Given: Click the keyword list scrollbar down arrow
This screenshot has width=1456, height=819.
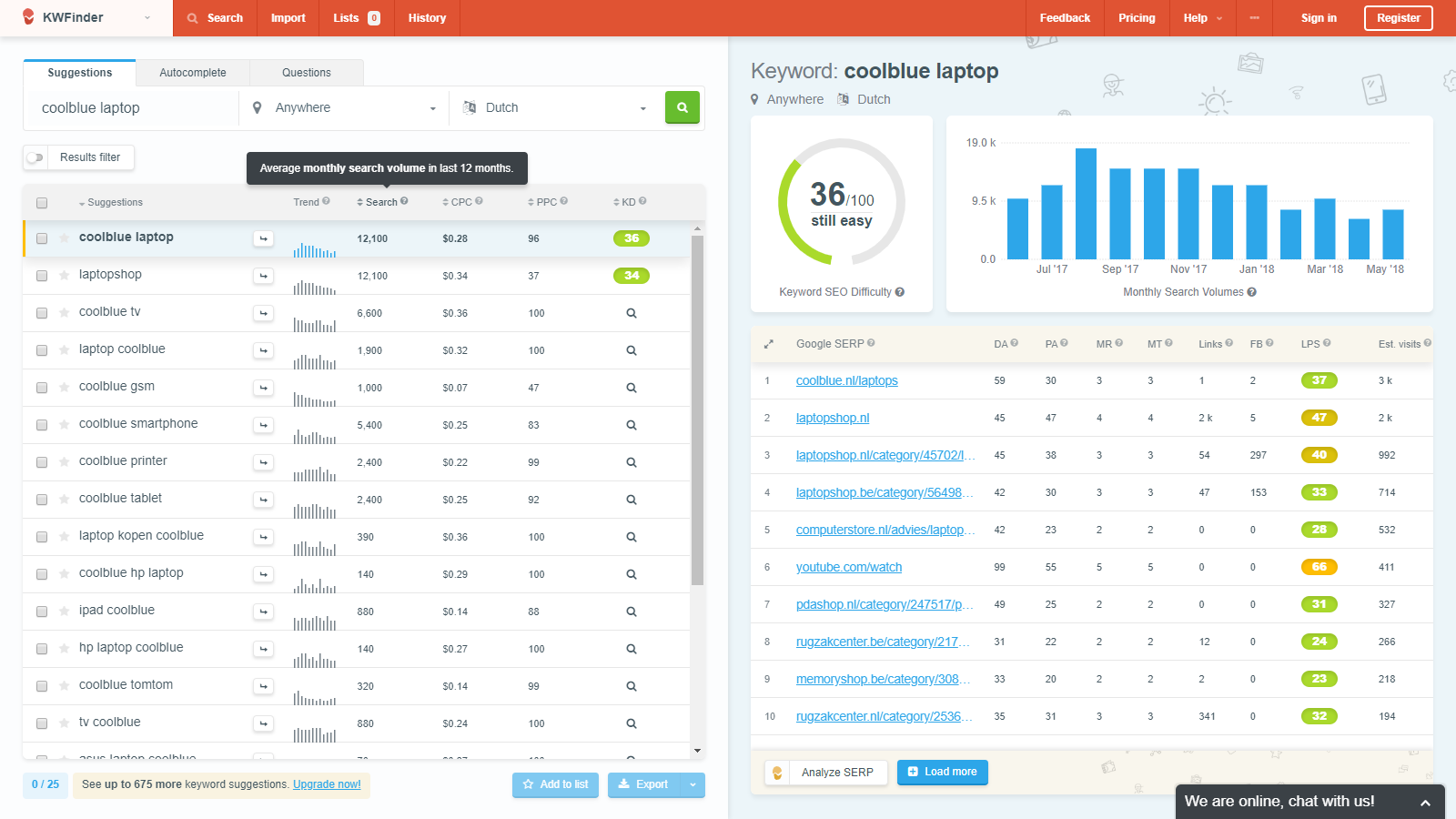Looking at the screenshot, I should 697,751.
